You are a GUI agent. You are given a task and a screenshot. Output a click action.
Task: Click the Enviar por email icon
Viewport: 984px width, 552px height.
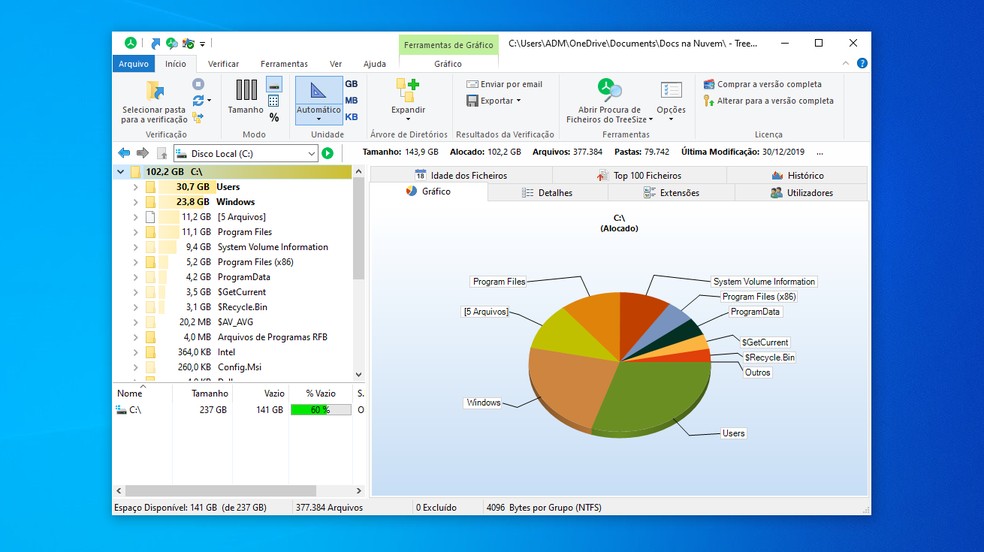point(473,85)
